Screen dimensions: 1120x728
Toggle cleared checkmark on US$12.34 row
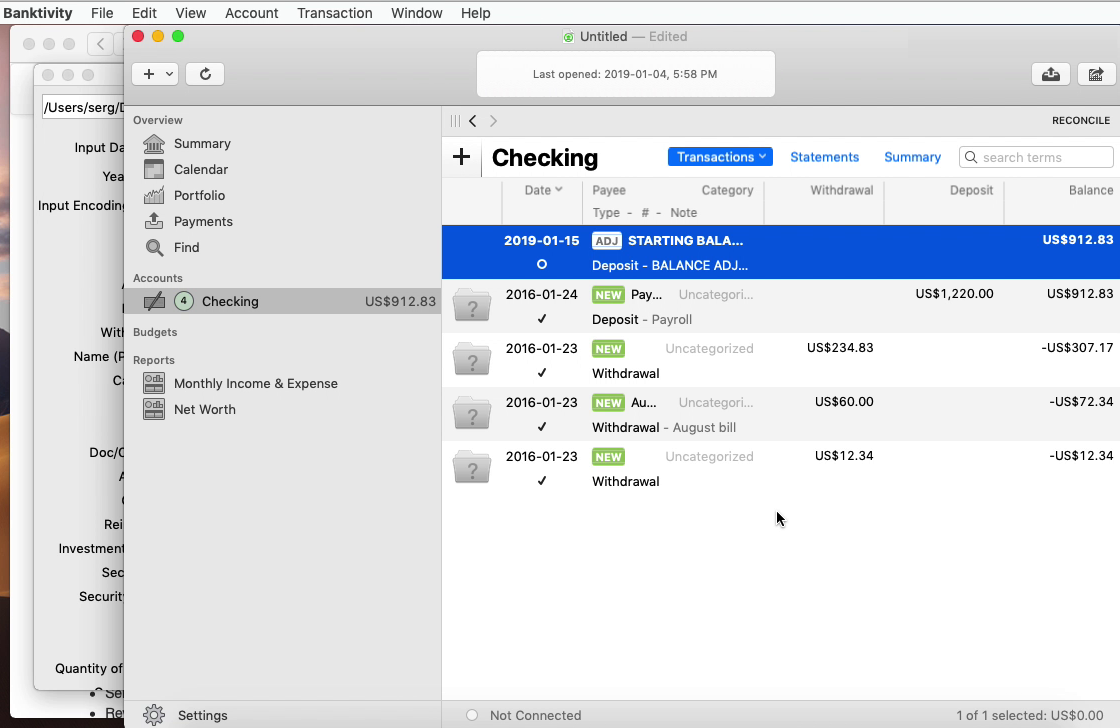541,481
